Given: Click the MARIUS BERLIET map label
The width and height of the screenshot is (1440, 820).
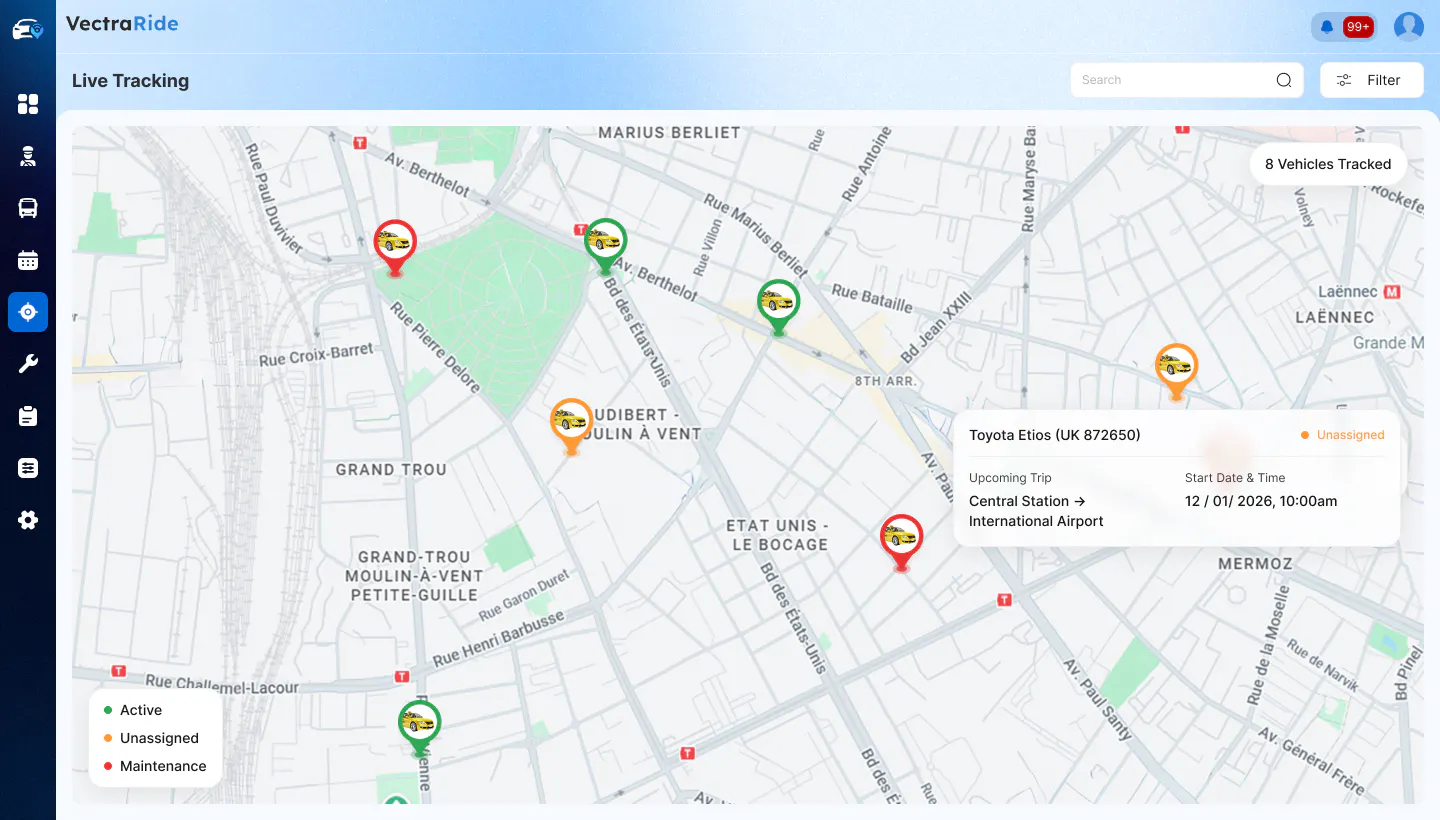Looking at the screenshot, I should (x=669, y=132).
